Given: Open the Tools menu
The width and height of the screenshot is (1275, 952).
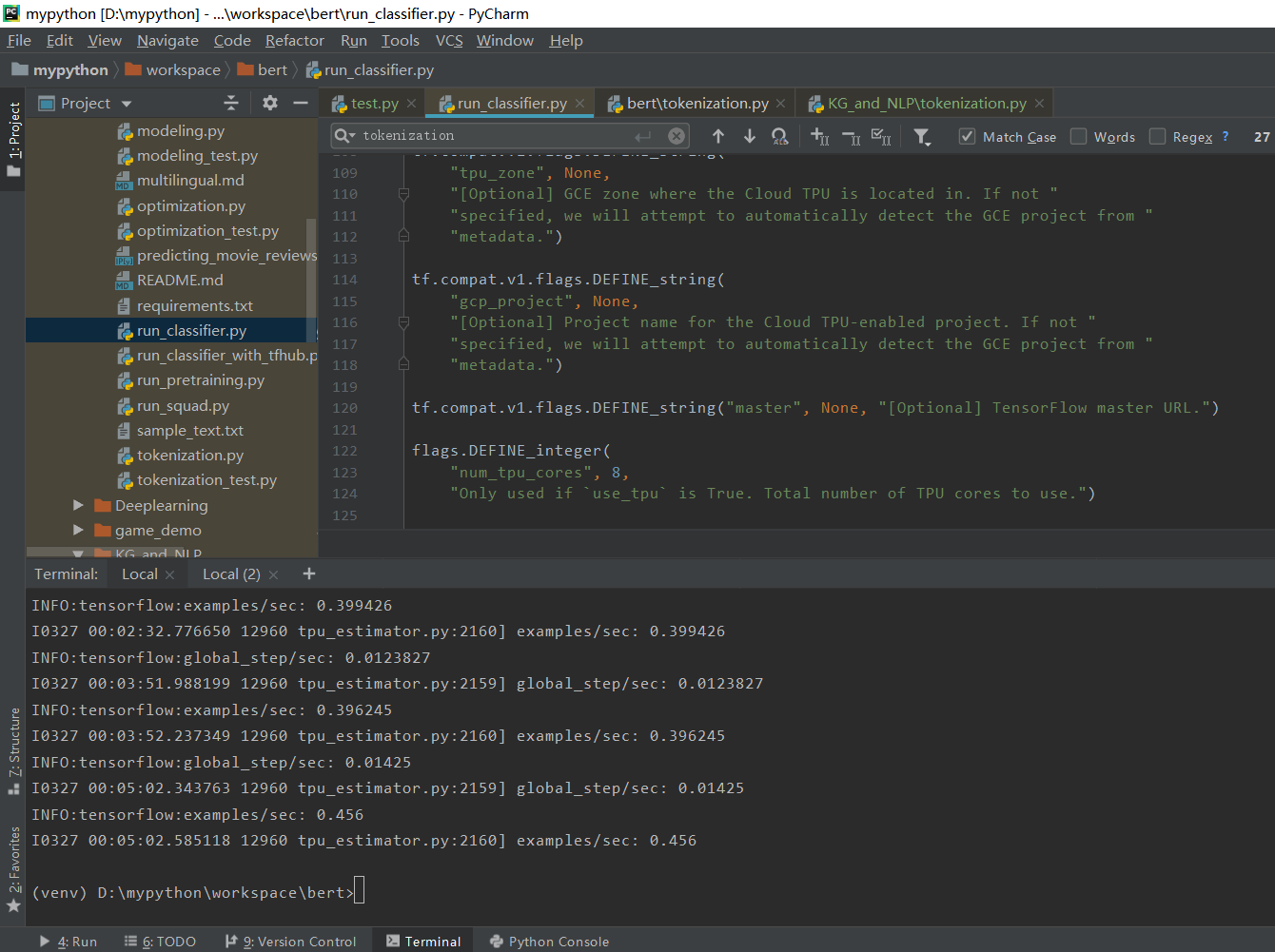Looking at the screenshot, I should 401,40.
